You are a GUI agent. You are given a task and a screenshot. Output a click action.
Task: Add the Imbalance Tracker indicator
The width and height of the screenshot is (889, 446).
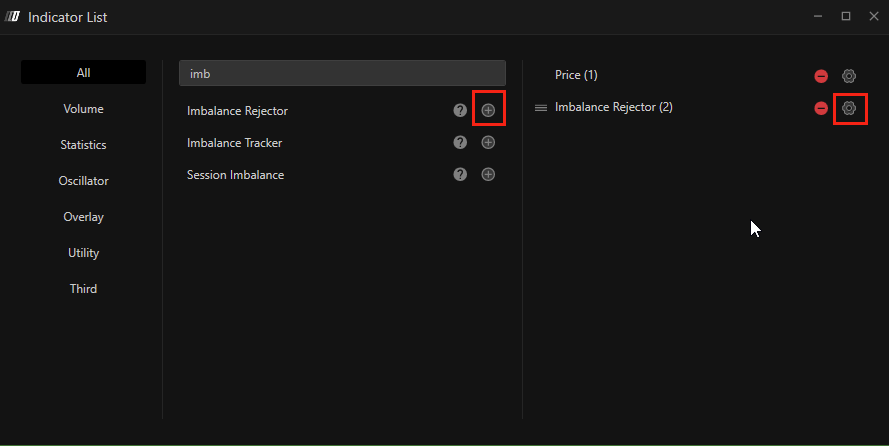[488, 142]
